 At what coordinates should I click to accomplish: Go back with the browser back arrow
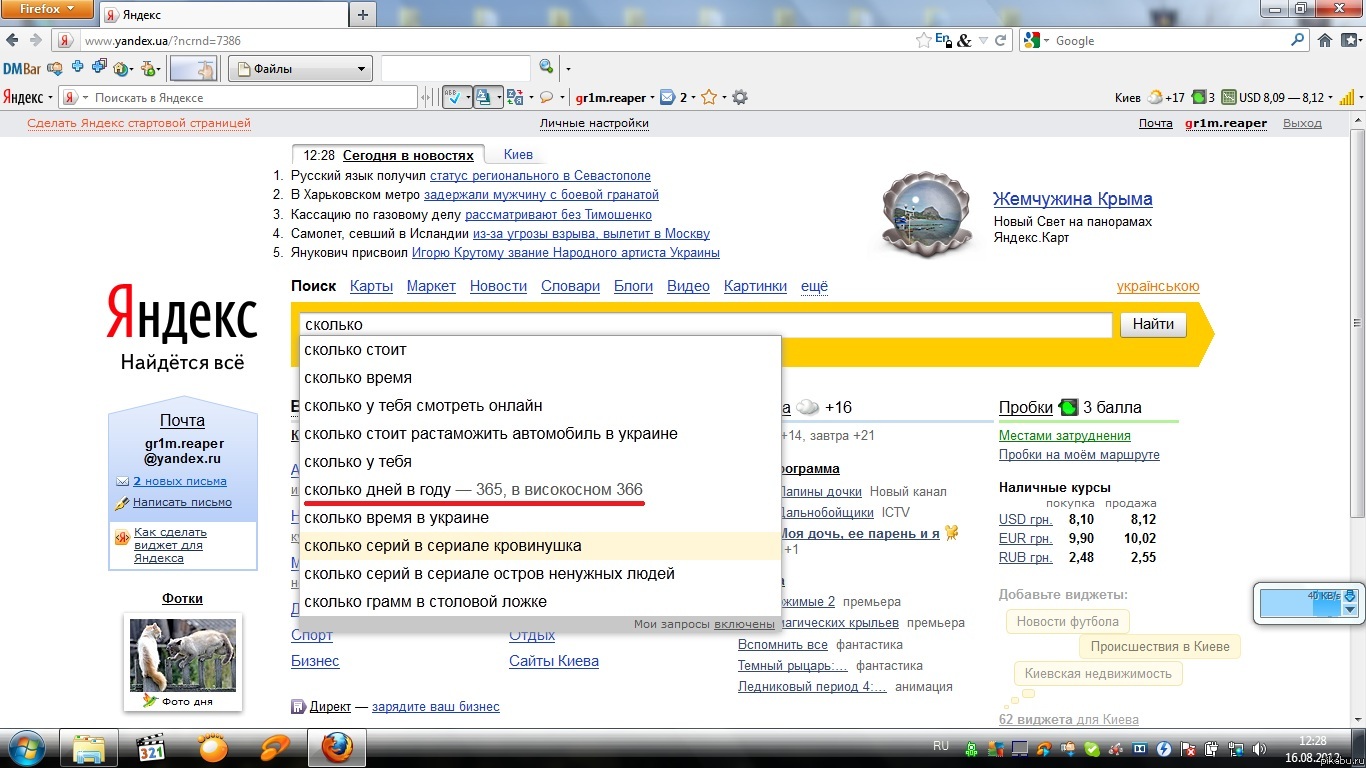[x=12, y=41]
